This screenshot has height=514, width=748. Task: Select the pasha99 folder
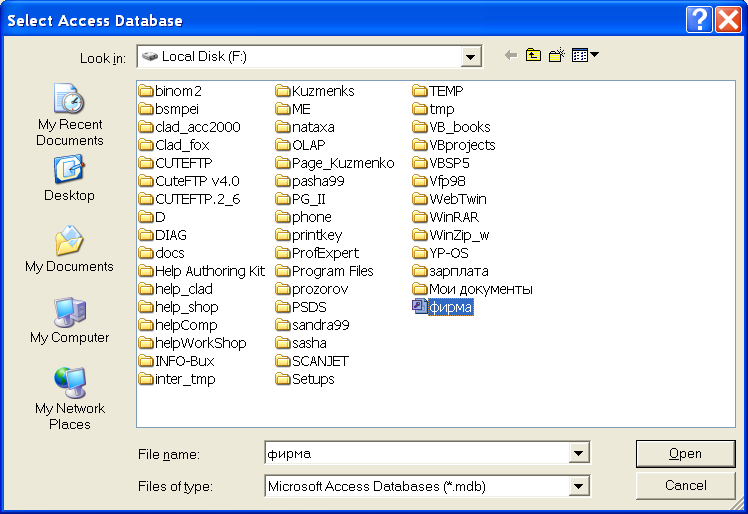click(310, 181)
